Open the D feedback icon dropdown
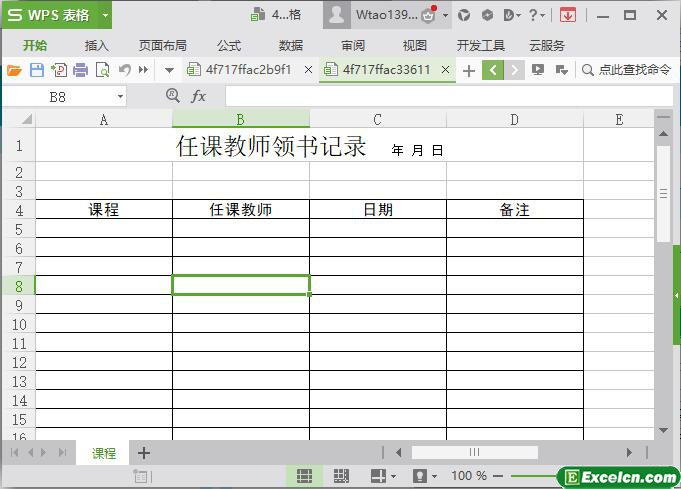681x489 pixels. pyautogui.click(x=512, y=15)
